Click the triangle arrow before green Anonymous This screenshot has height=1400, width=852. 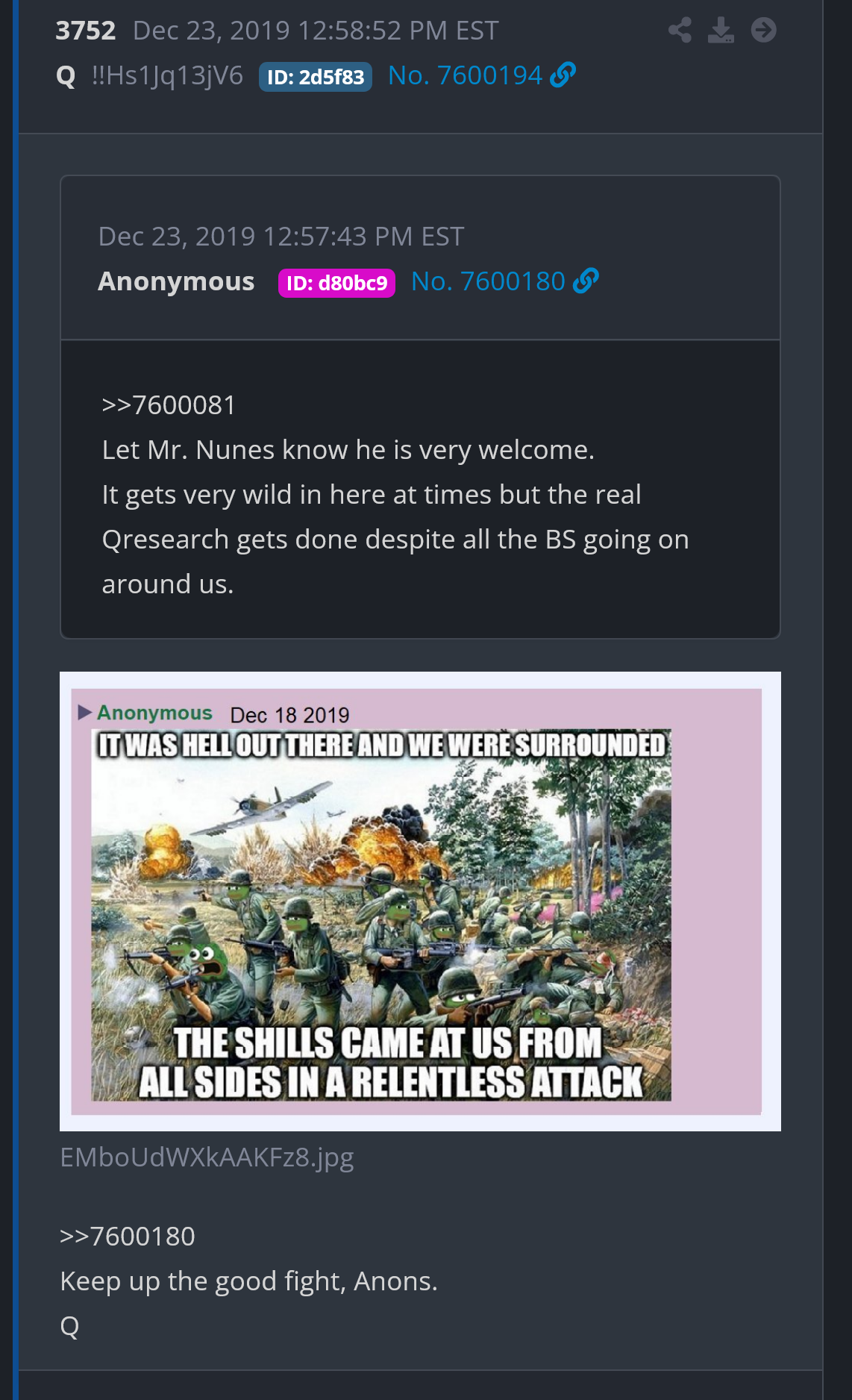[85, 713]
